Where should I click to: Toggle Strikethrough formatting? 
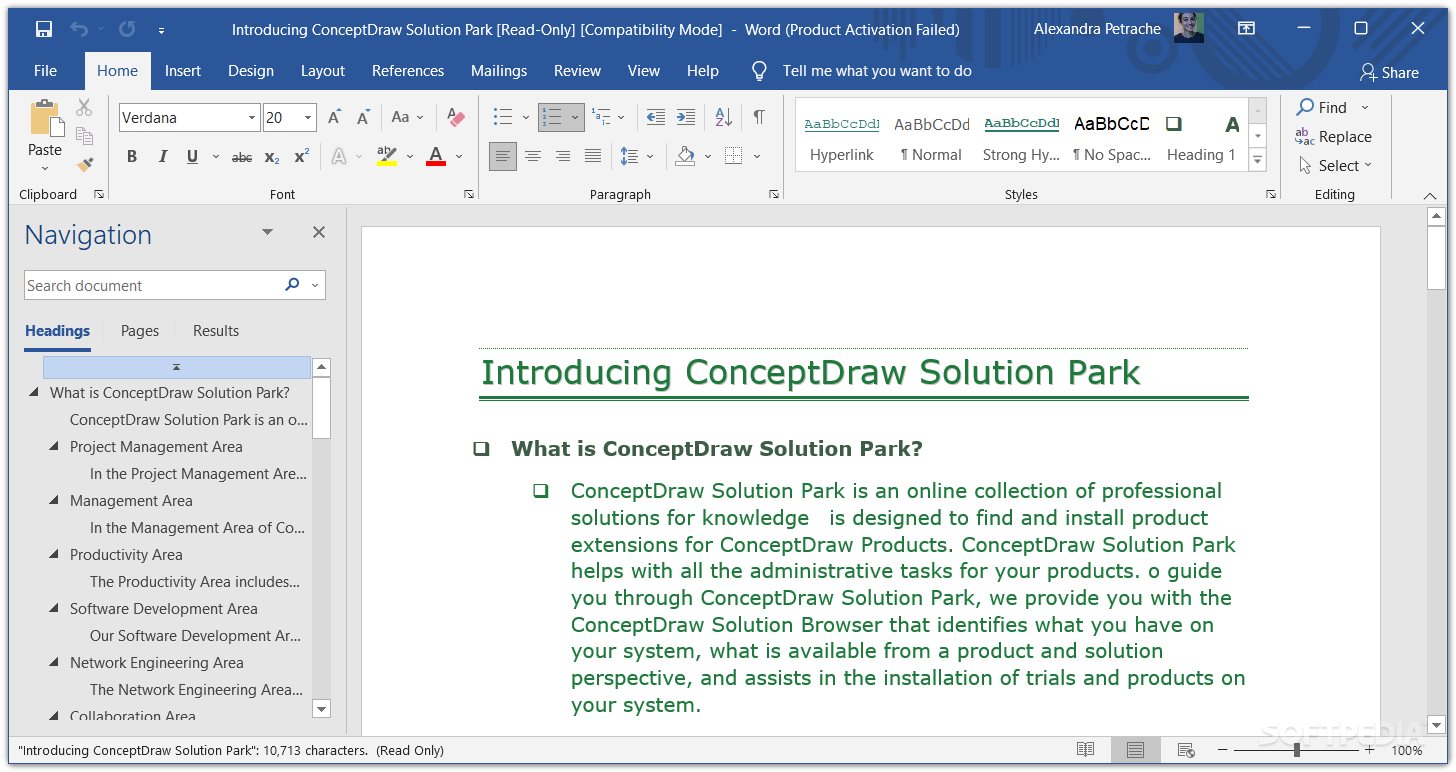242,157
